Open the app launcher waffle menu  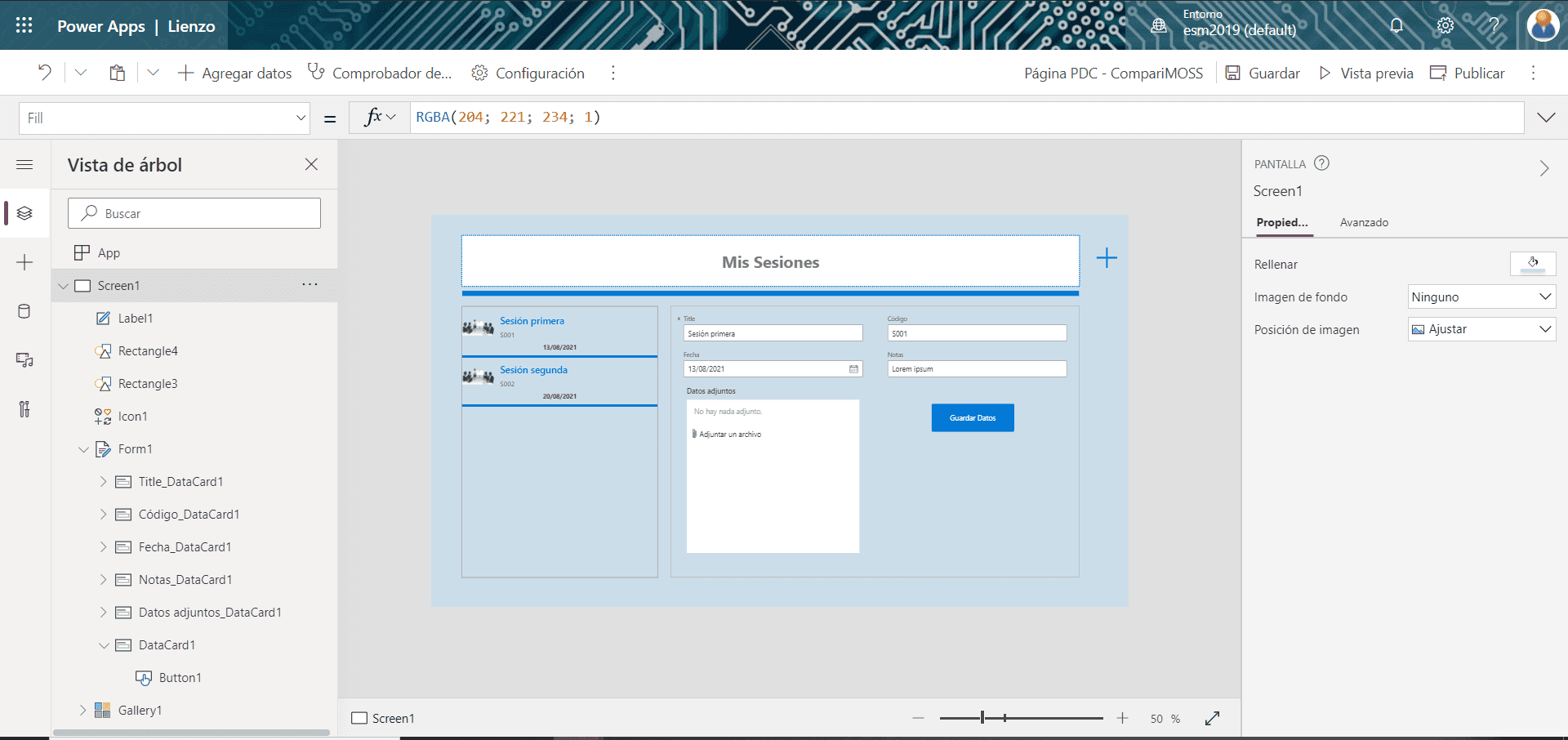(x=24, y=25)
